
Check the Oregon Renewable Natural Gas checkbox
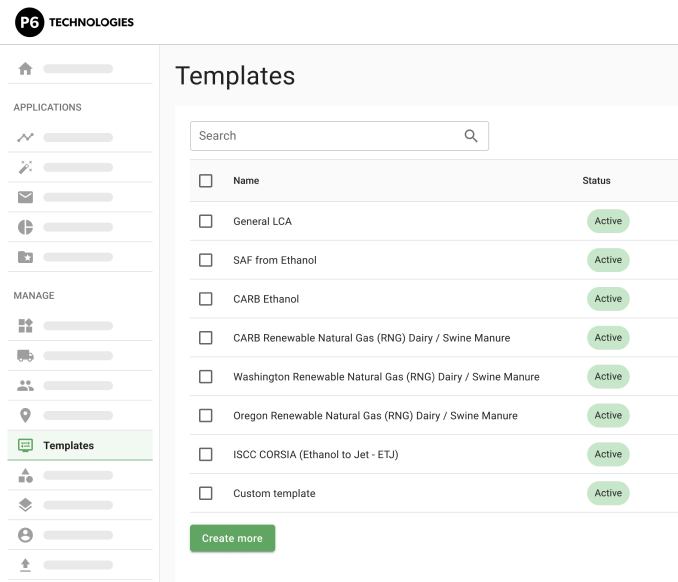pos(205,416)
